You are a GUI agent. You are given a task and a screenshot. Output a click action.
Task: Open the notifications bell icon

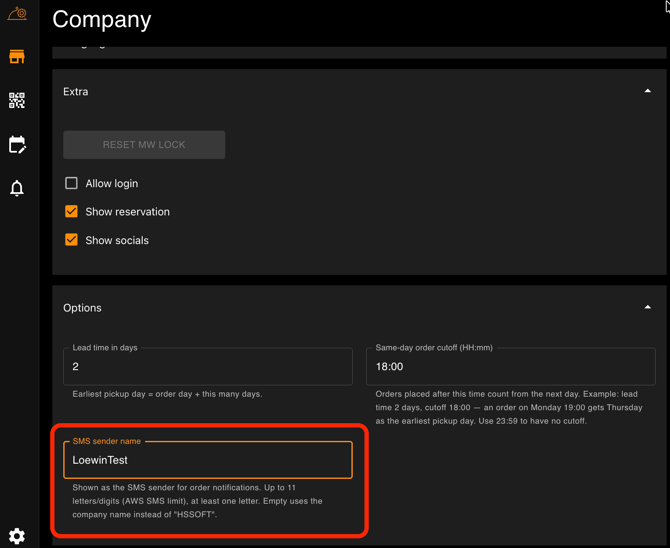(x=17, y=188)
